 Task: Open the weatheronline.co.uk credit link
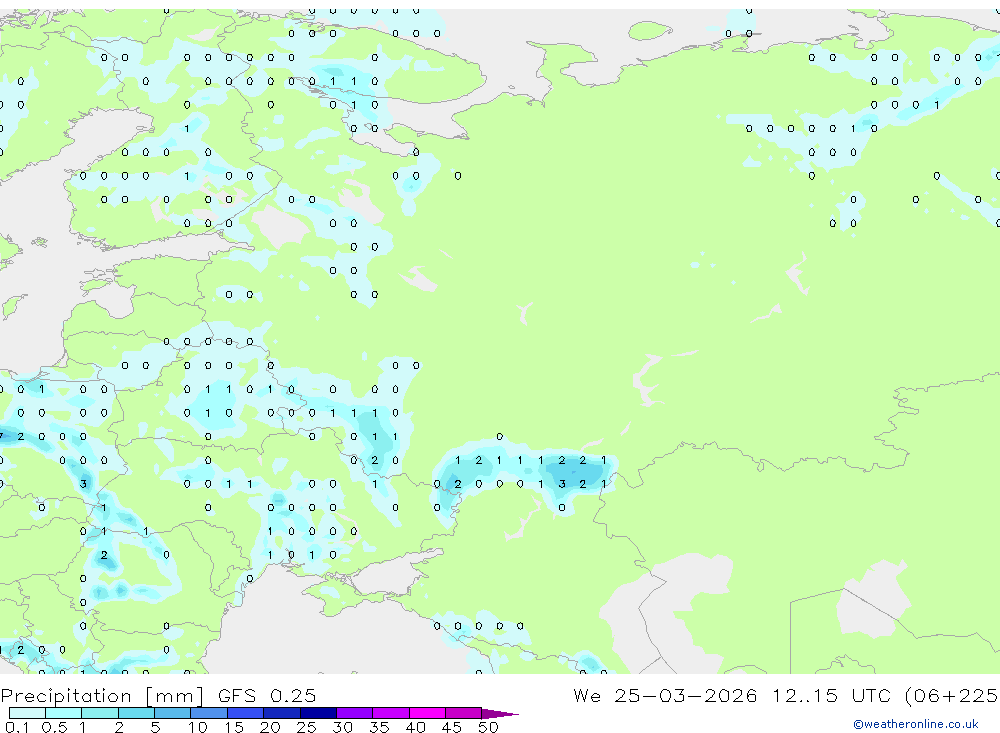coord(915,724)
